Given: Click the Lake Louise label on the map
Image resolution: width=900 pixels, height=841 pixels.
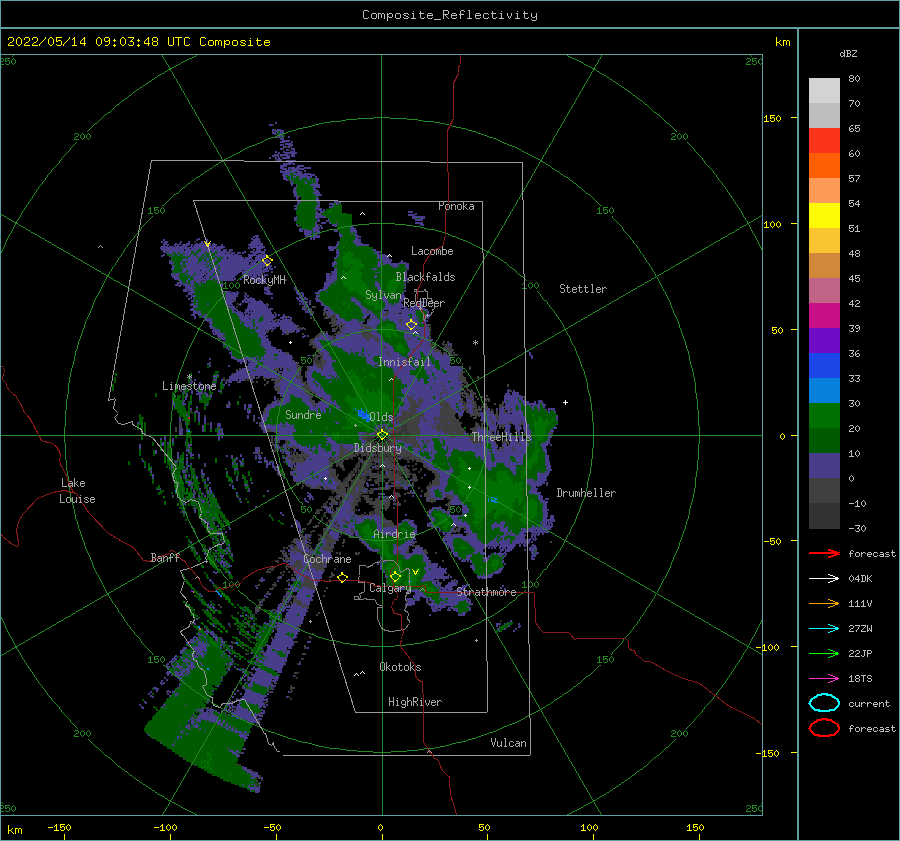Looking at the screenshot, I should (77, 491).
